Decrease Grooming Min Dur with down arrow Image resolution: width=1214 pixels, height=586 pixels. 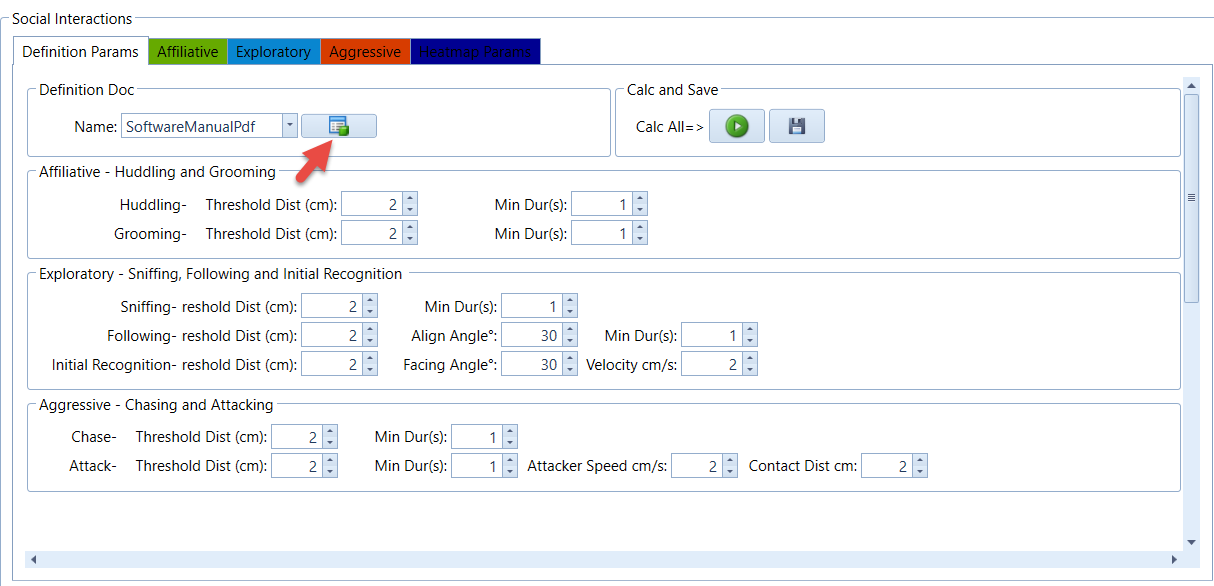[x=640, y=239]
